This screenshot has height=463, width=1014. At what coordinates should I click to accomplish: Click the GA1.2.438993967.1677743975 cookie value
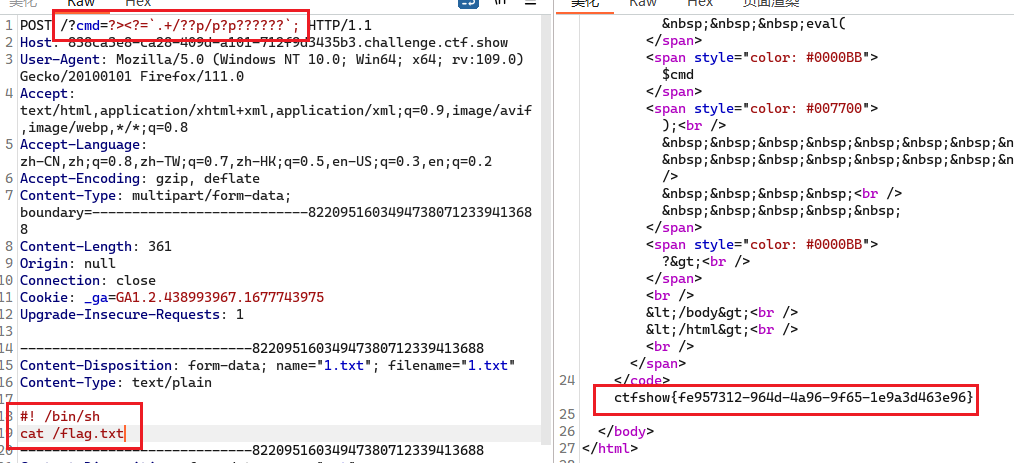coord(221,297)
